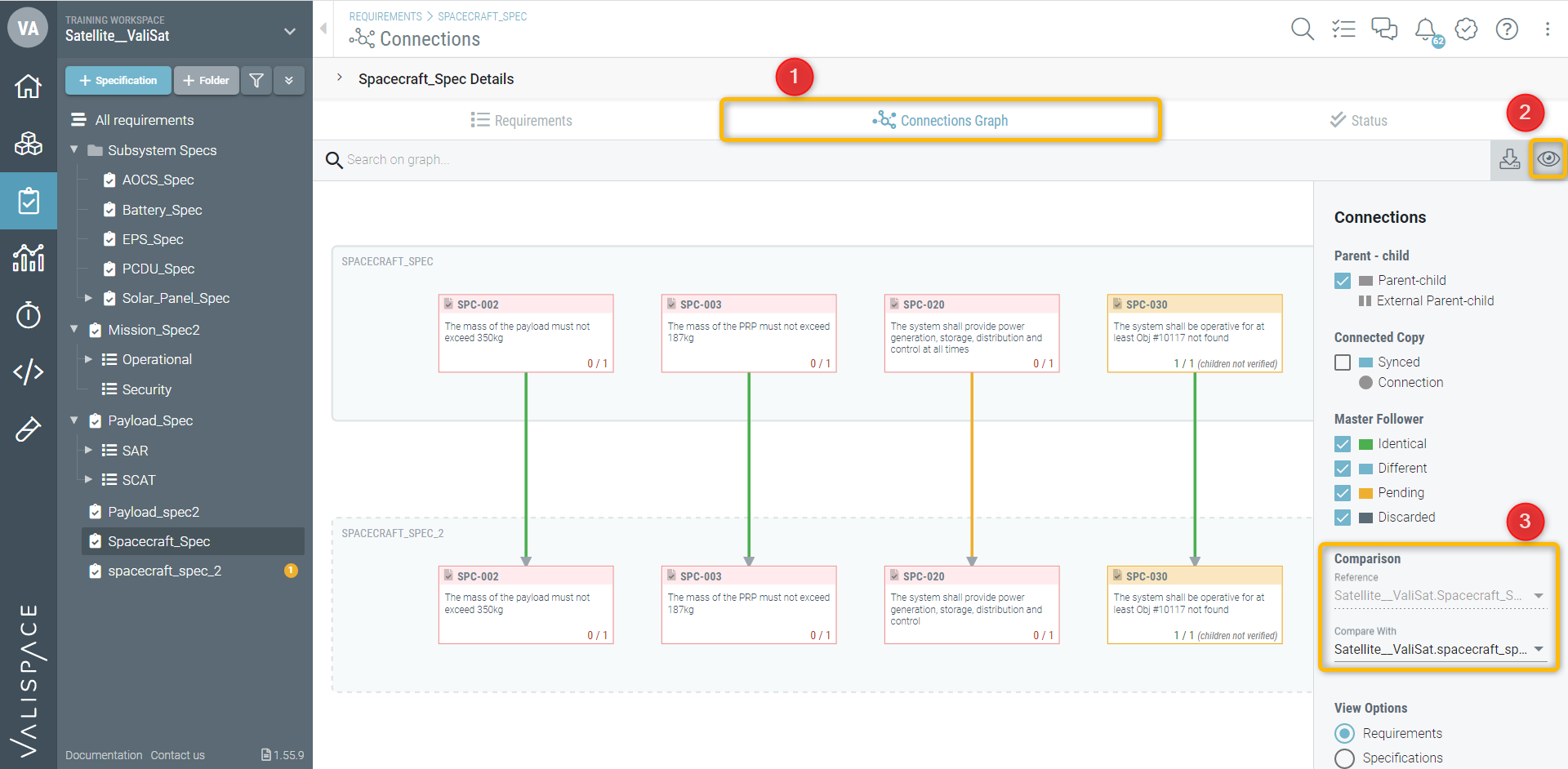Open notifications bell icon

1426,29
